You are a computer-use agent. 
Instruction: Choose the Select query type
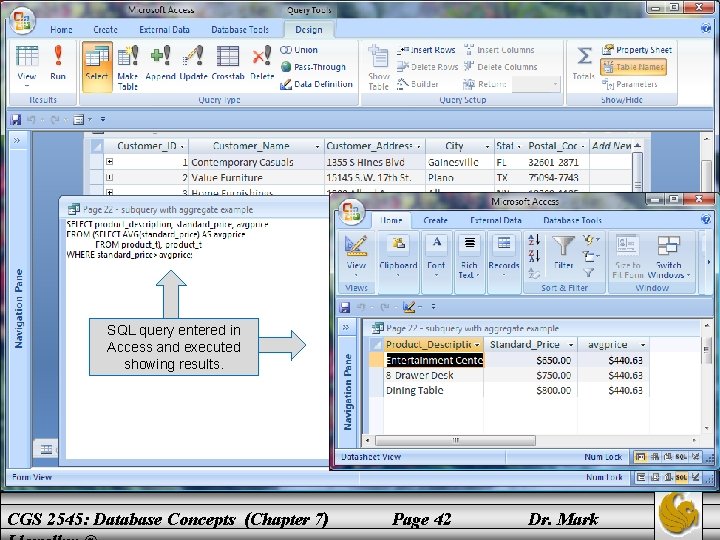pos(97,67)
